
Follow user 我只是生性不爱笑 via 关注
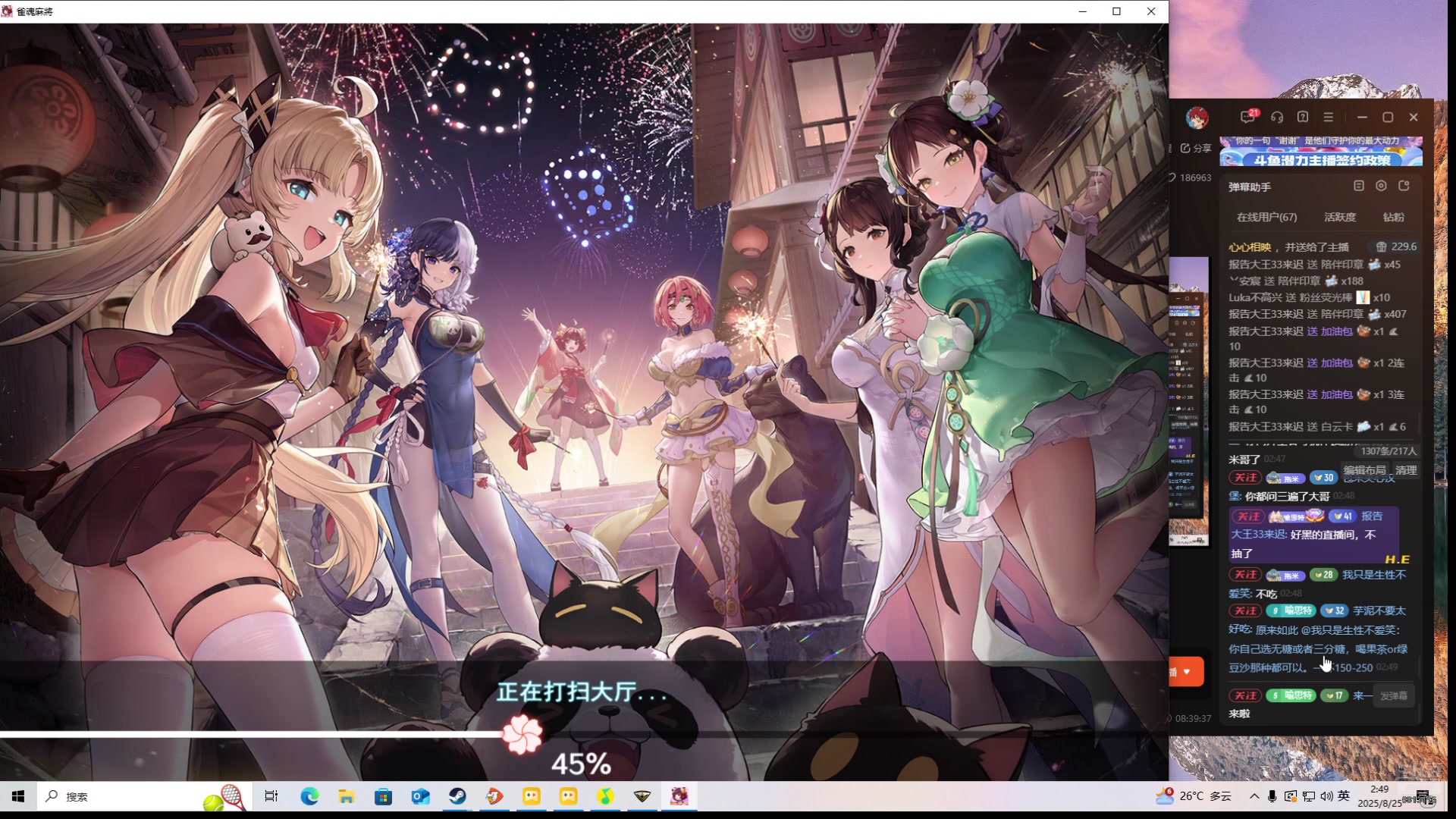coord(1245,575)
